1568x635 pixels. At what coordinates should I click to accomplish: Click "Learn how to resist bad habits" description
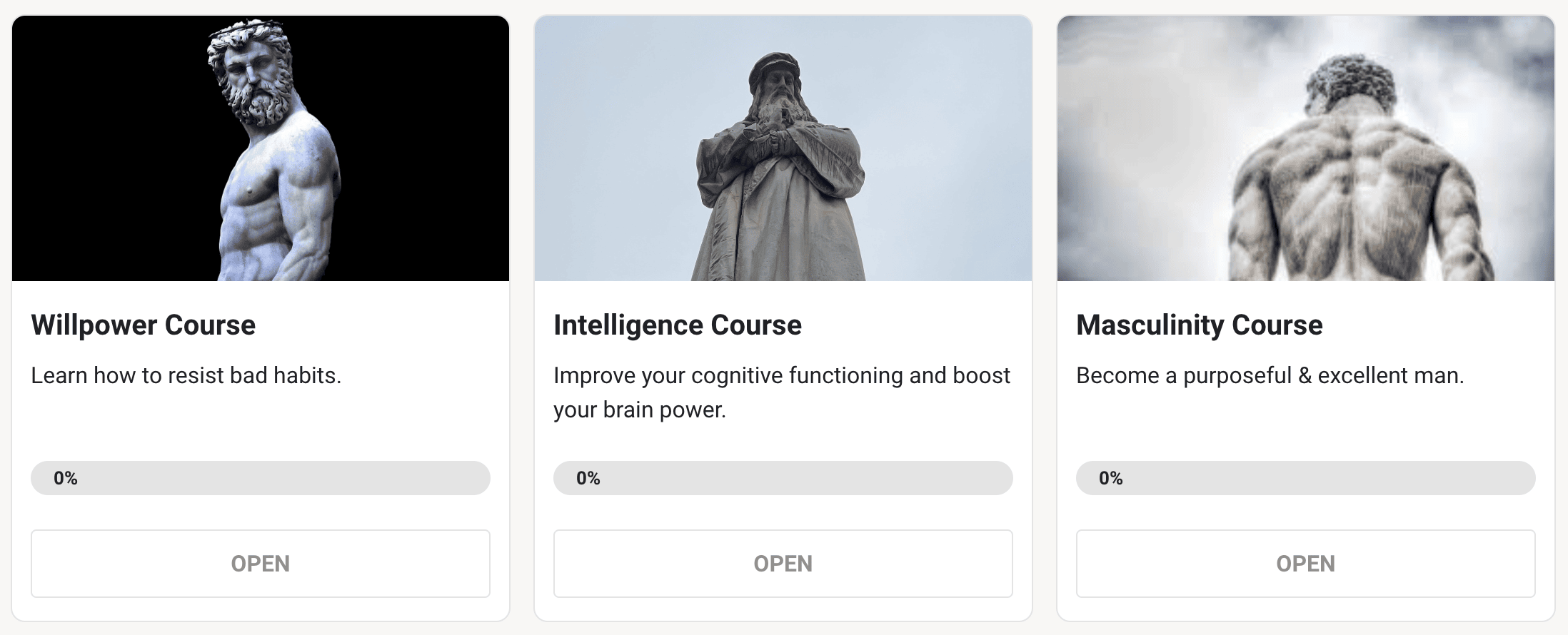[x=186, y=375]
